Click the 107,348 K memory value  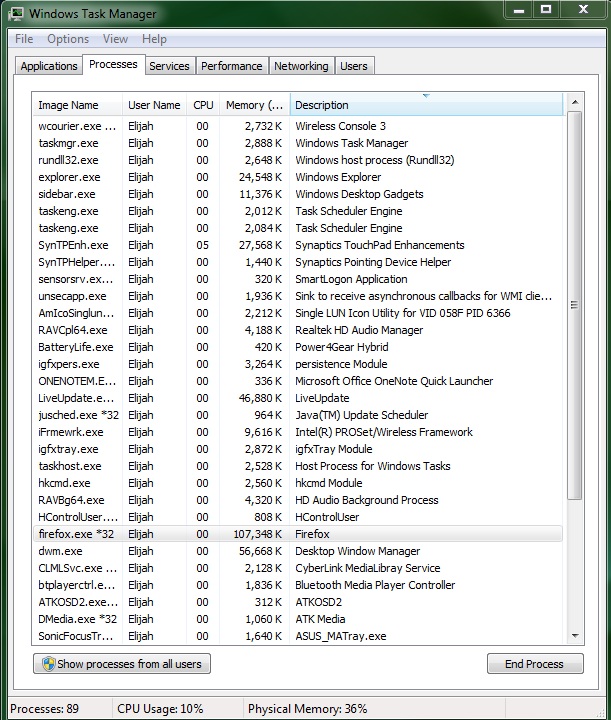tap(258, 534)
